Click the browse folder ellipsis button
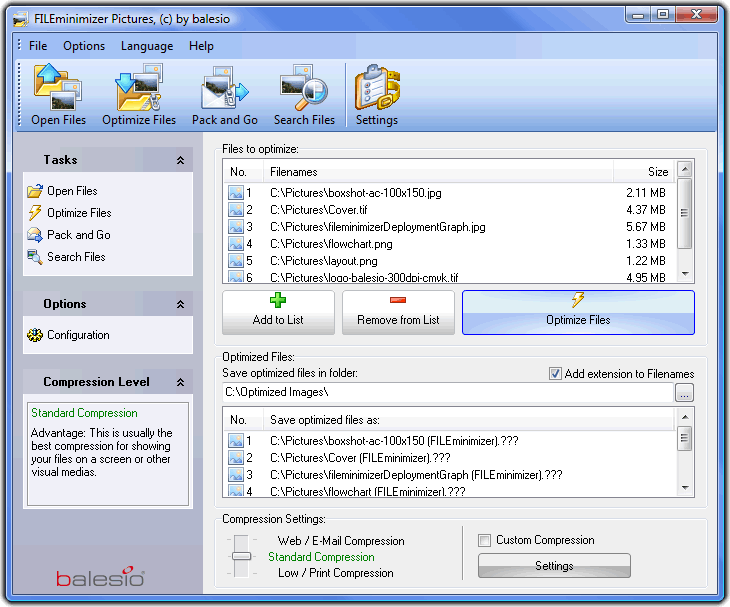 click(x=684, y=392)
